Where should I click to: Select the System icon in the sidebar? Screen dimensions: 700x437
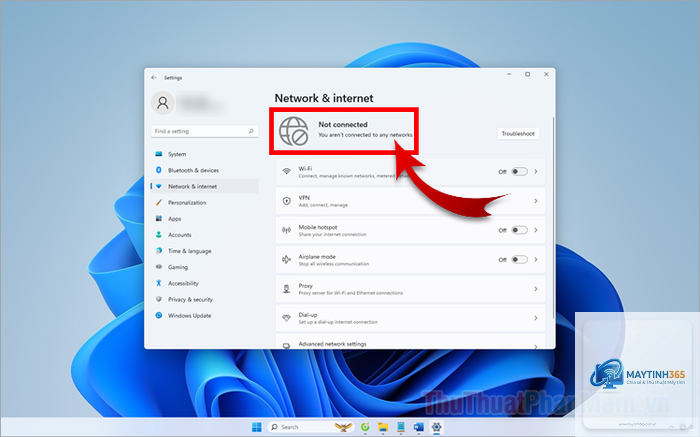coord(158,154)
